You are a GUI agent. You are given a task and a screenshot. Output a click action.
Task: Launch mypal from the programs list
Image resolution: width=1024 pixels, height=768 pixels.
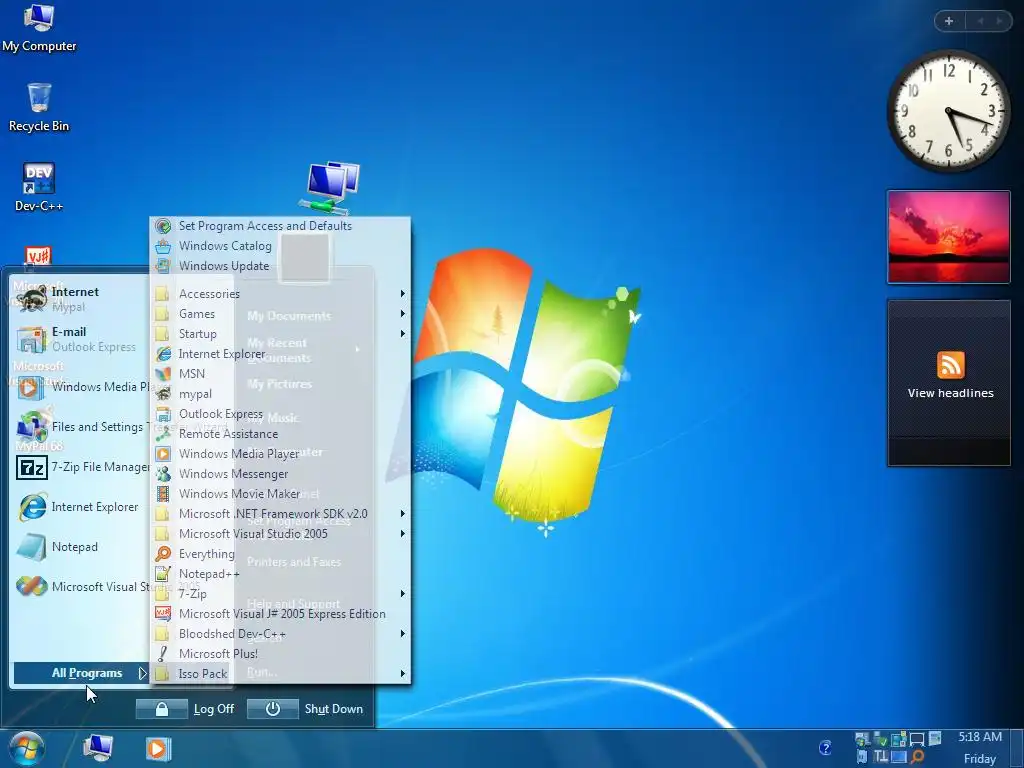(280, 394)
